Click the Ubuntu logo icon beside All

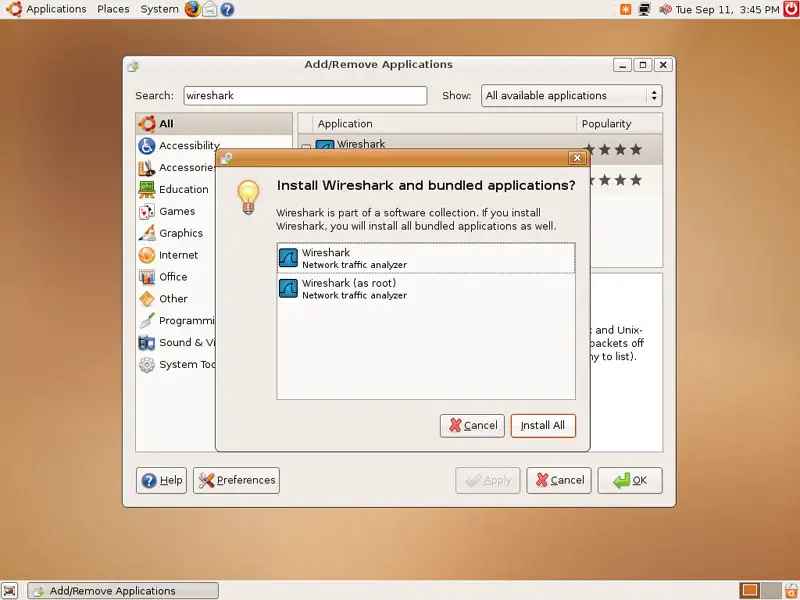point(147,123)
